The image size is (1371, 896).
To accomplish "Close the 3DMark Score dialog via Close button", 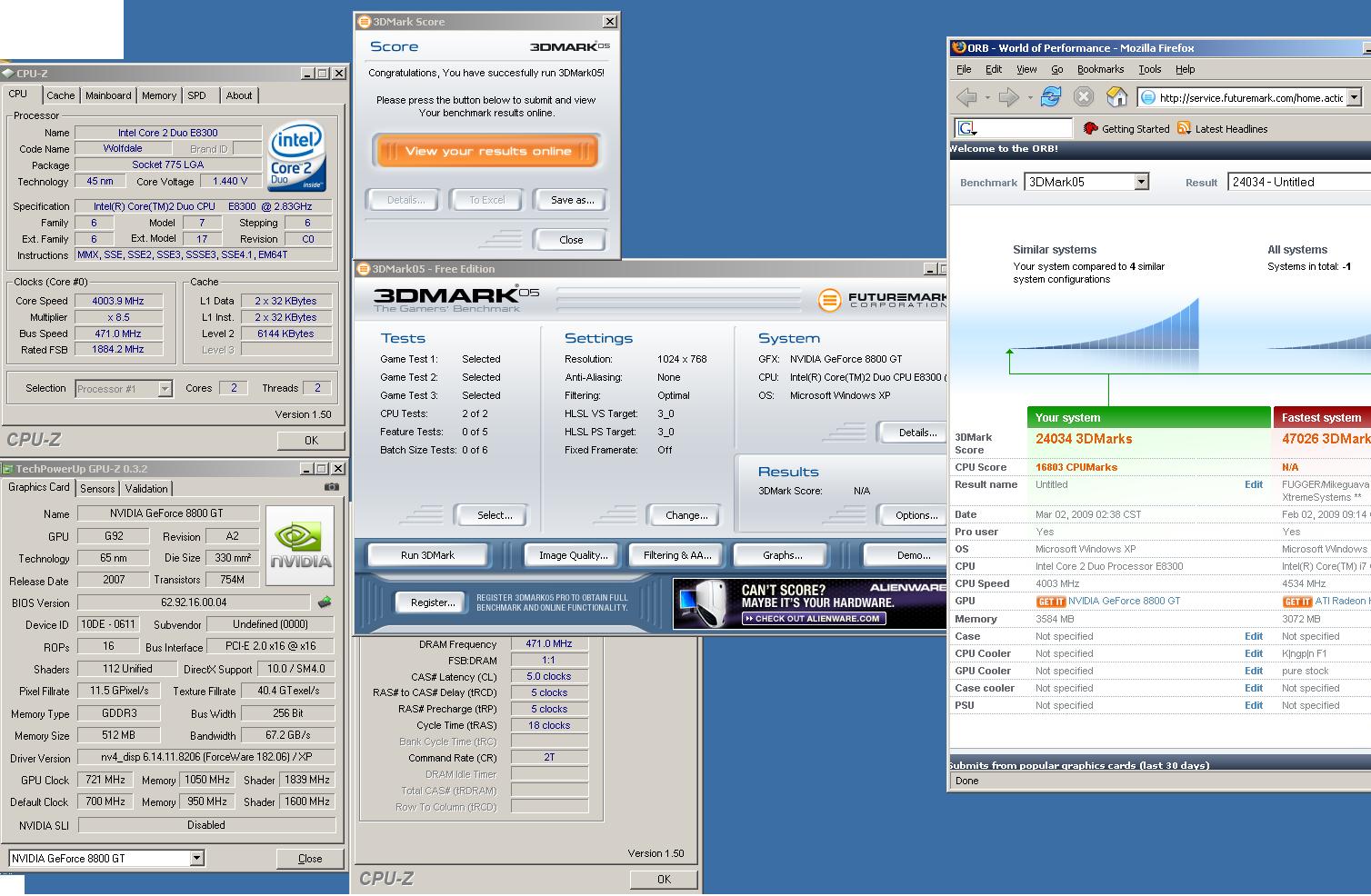I will pyautogui.click(x=571, y=240).
